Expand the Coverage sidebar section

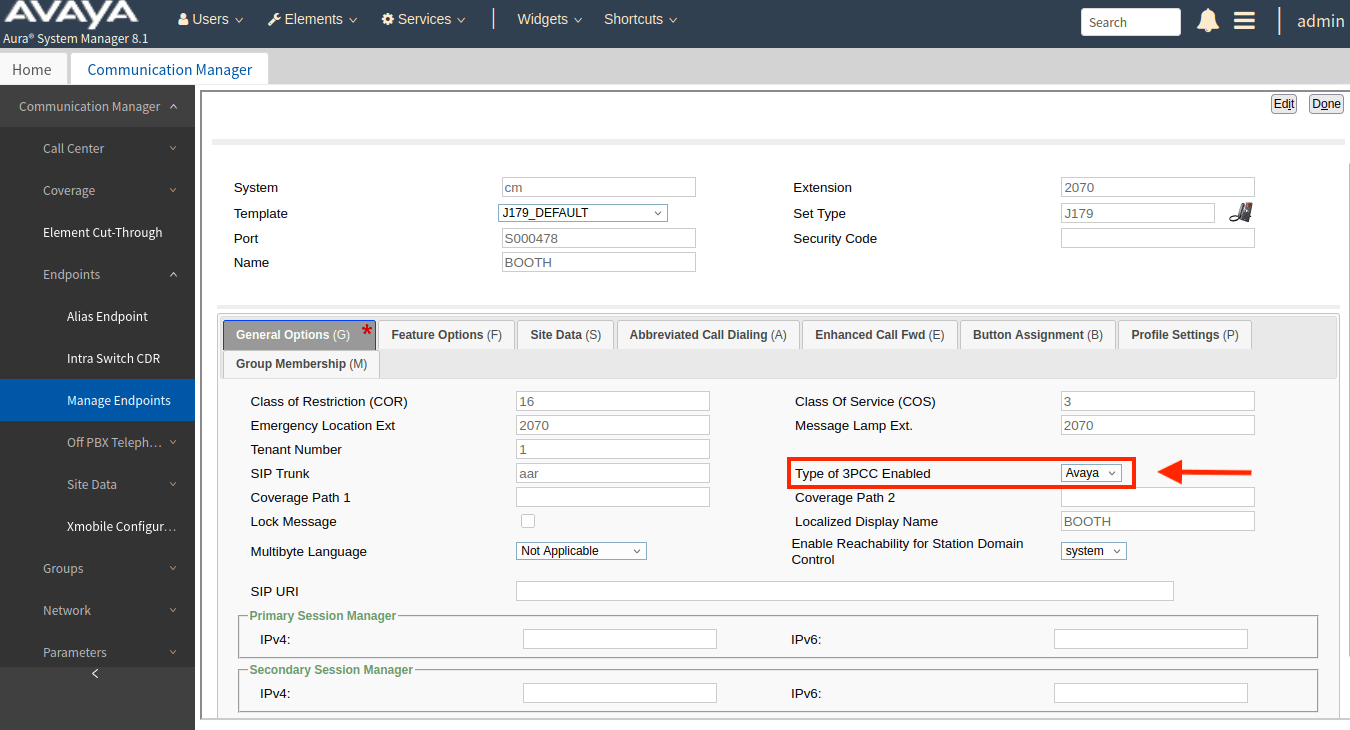click(x=97, y=190)
